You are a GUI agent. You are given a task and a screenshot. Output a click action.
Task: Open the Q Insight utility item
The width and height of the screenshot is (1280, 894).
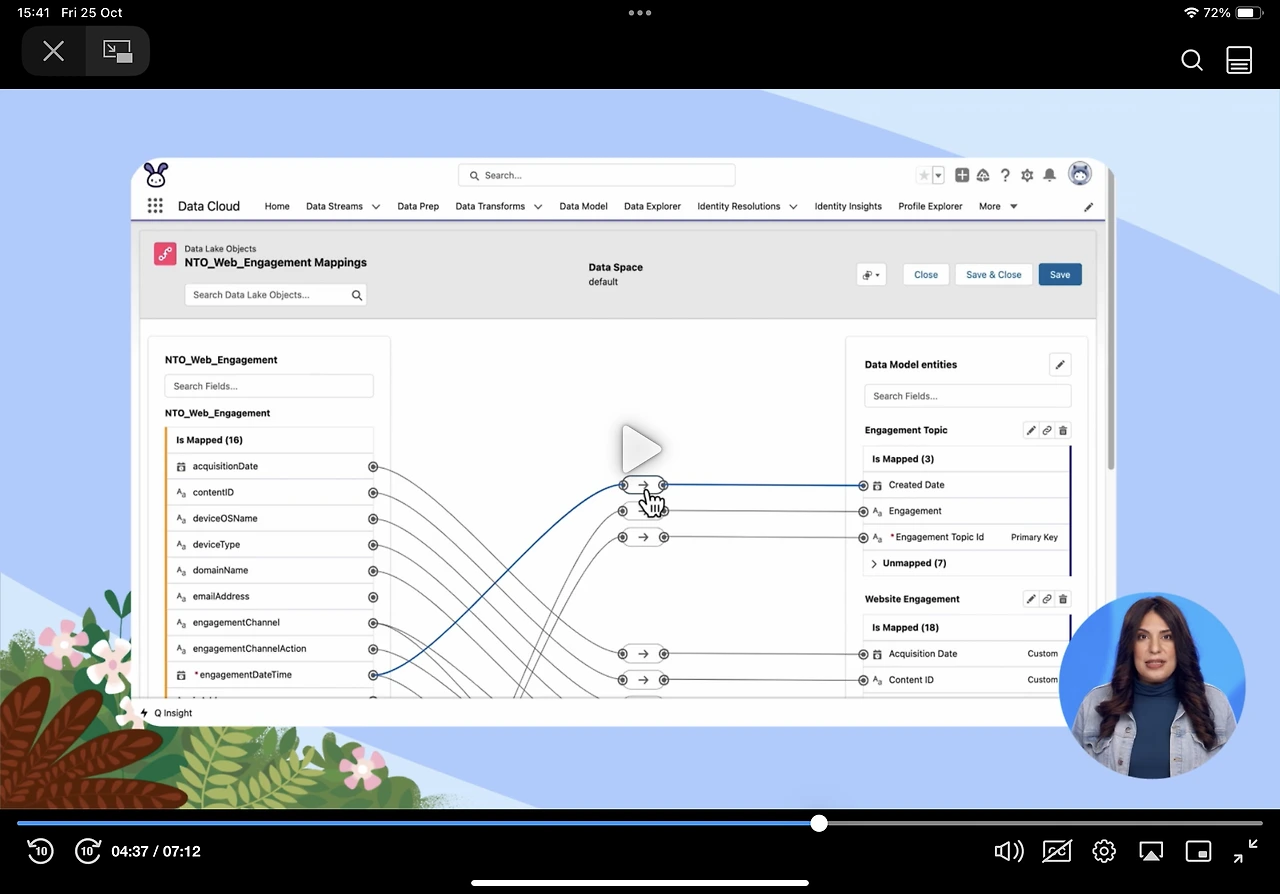point(166,713)
